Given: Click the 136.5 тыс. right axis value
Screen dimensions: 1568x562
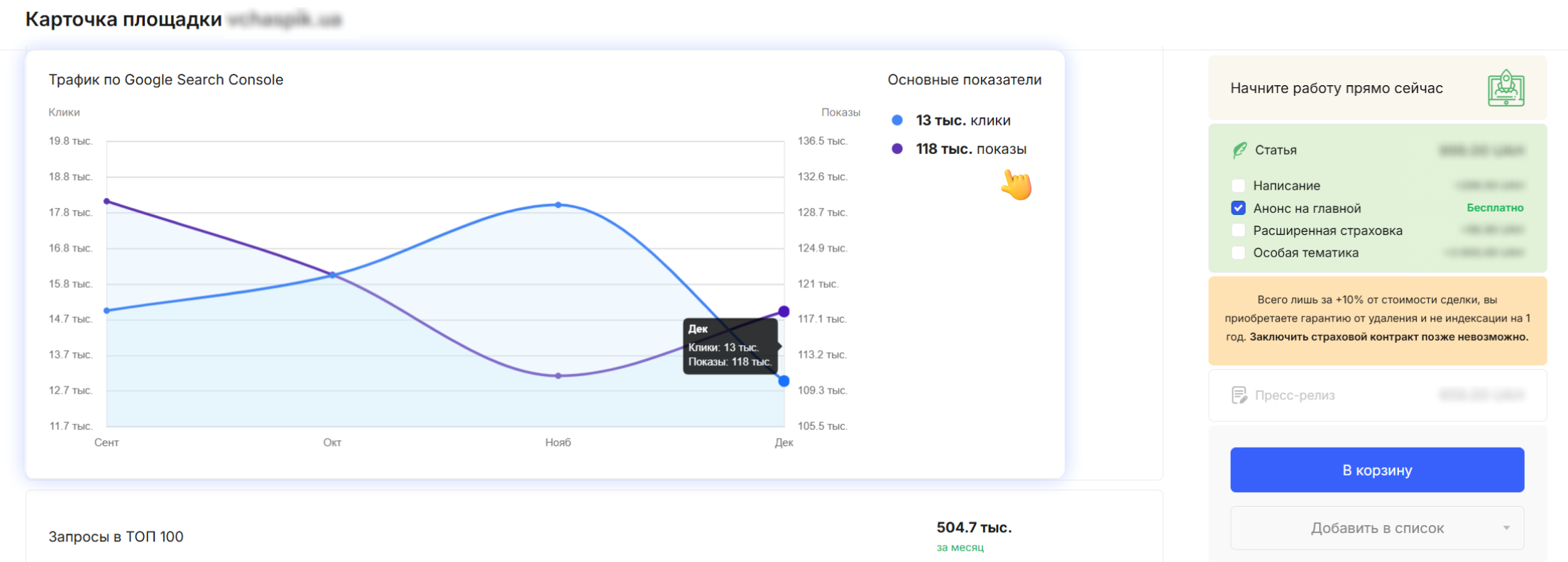Looking at the screenshot, I should point(823,141).
